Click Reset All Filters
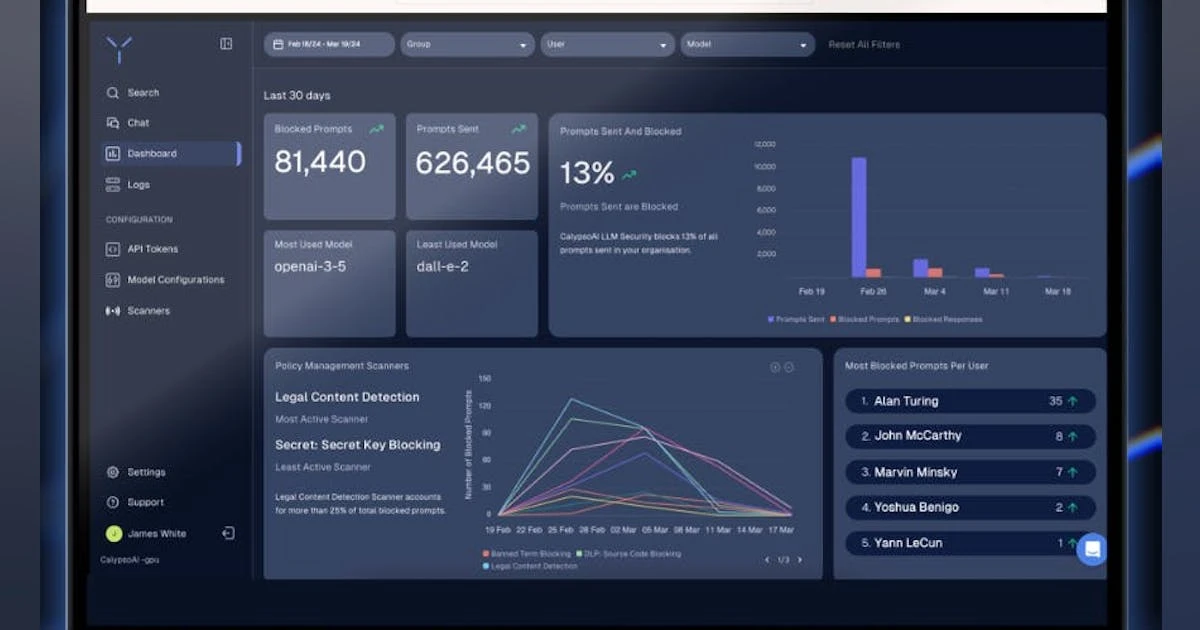This screenshot has height=630, width=1200. [x=863, y=44]
